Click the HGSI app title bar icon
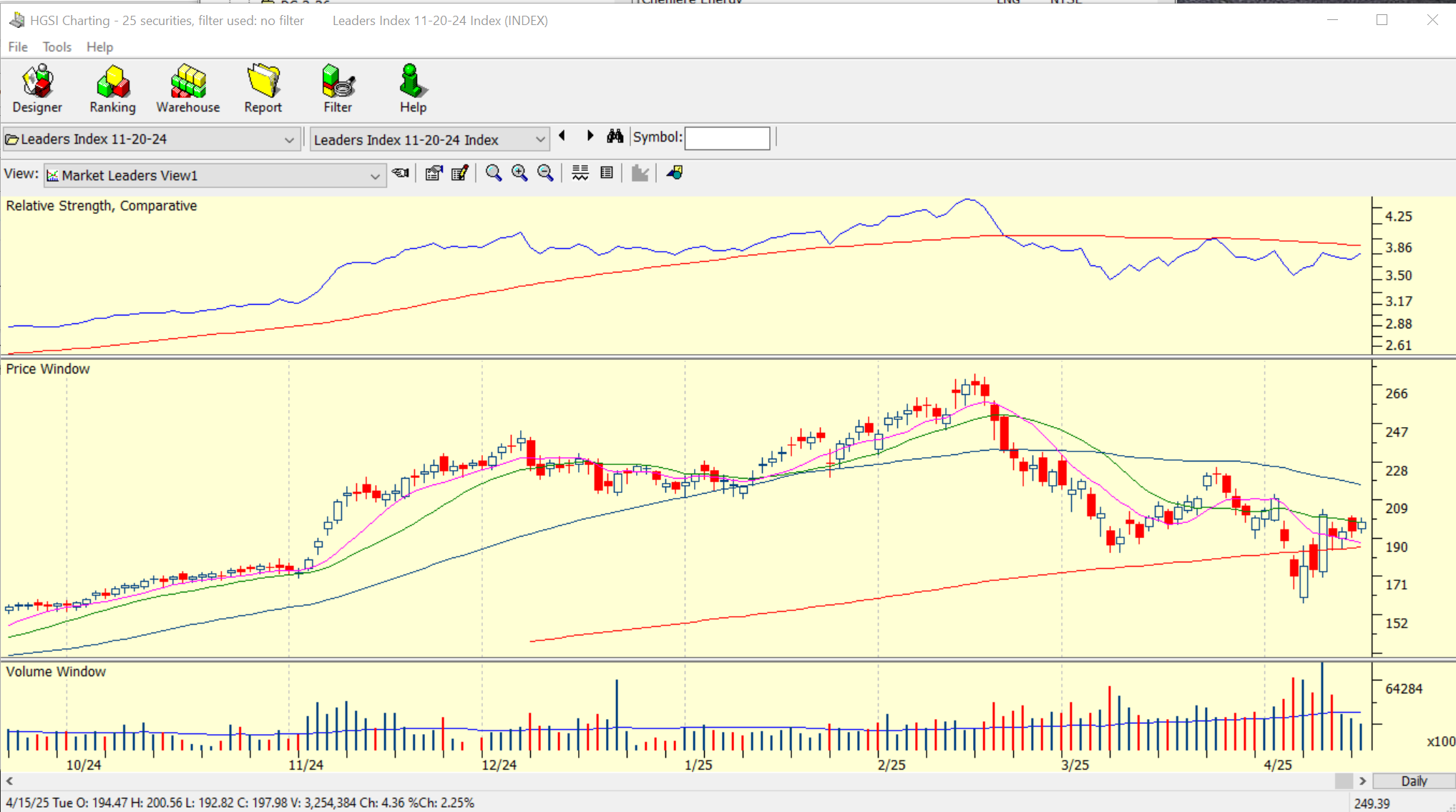The height and width of the screenshot is (812, 1456). pos(16,20)
